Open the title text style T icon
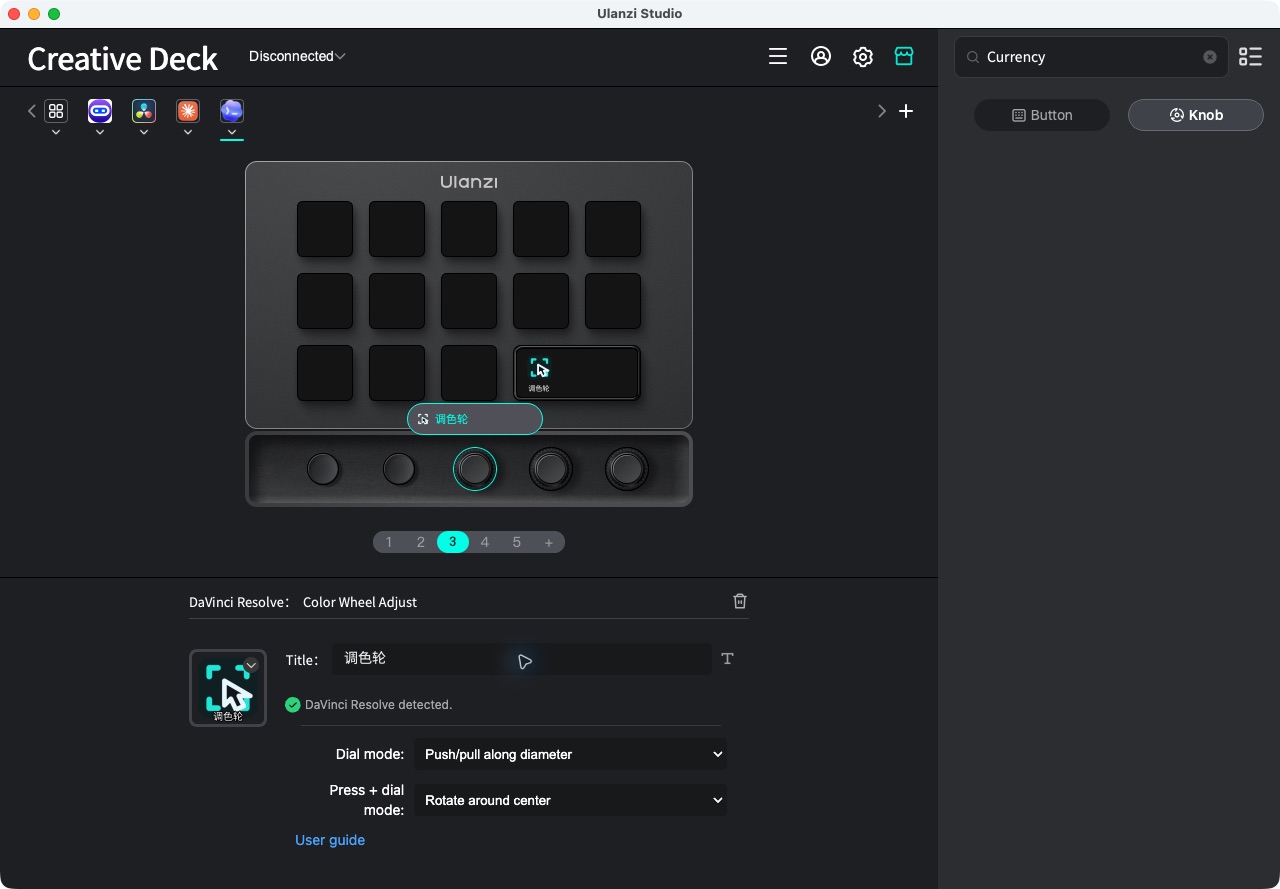 click(x=728, y=659)
